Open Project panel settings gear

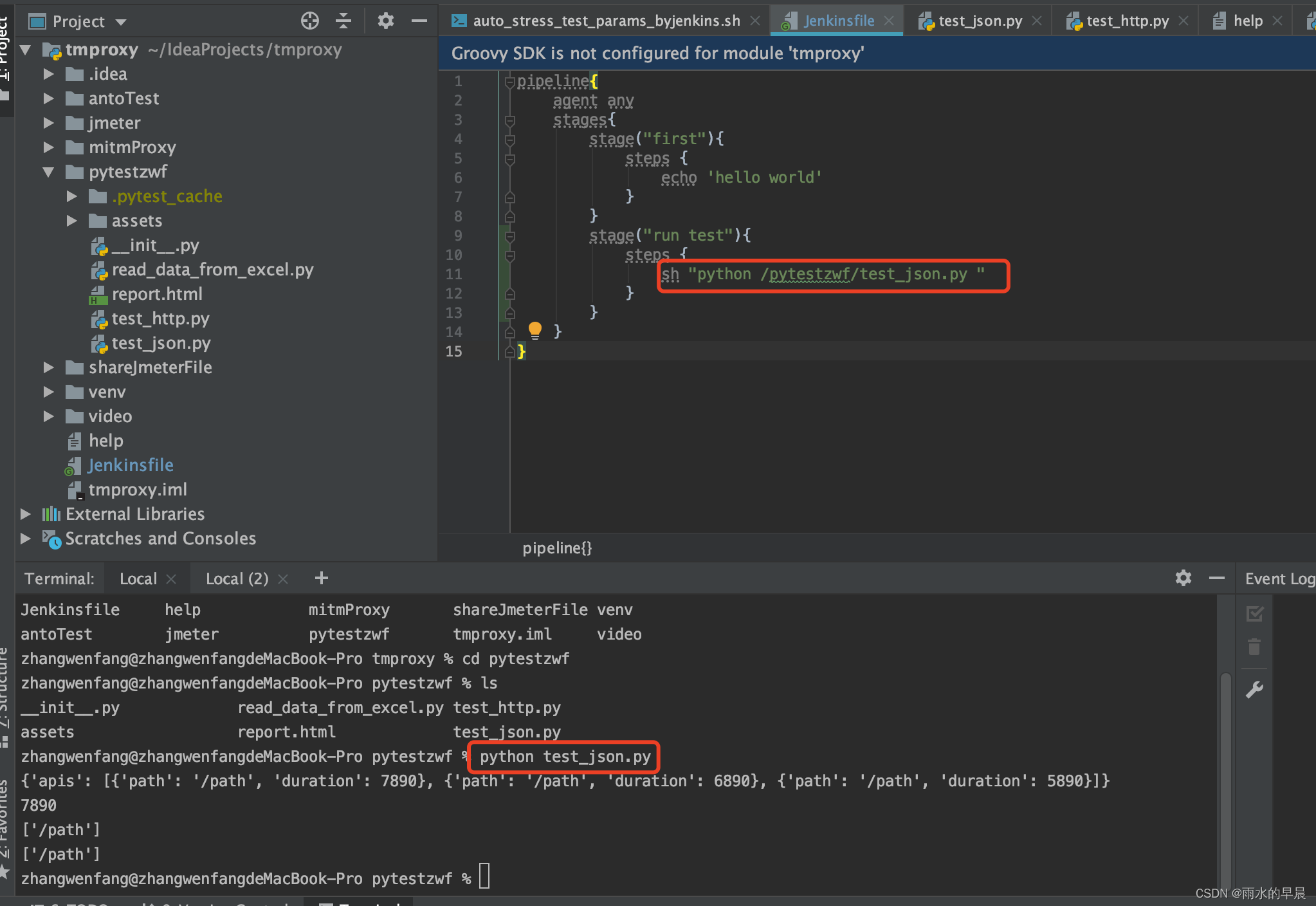[385, 21]
